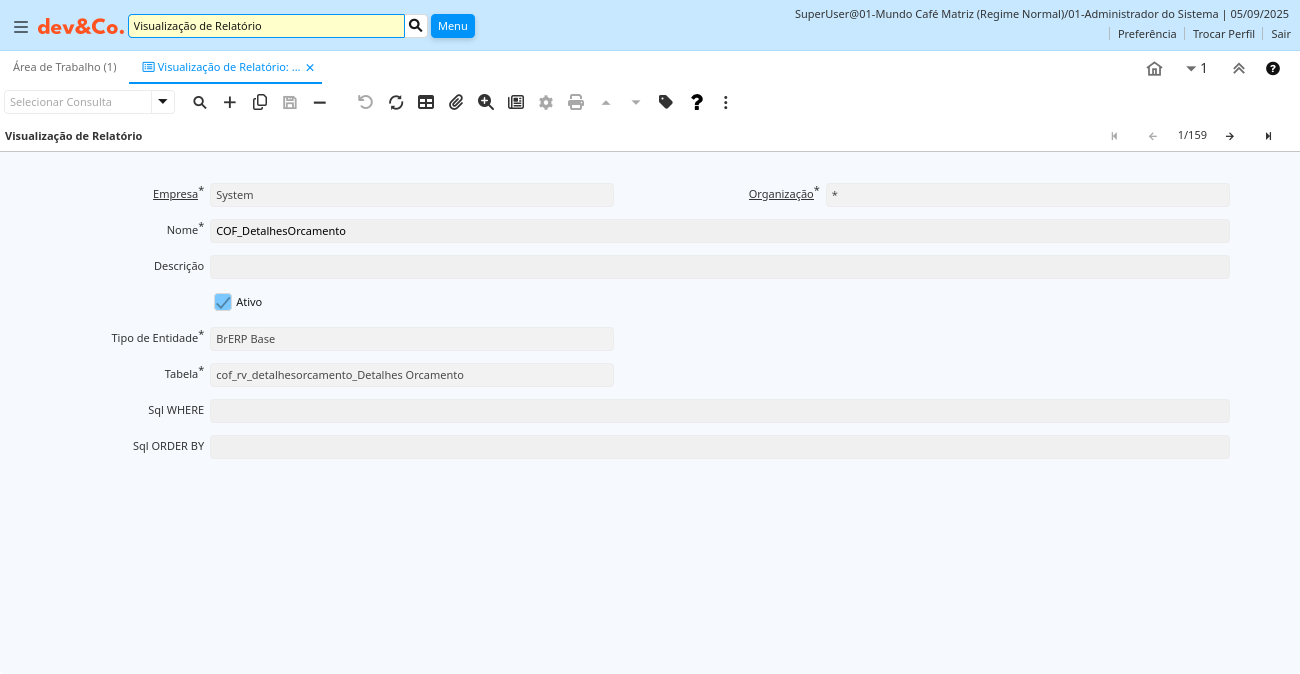Viewport: 1300px width, 674px height.
Task: Click the Sql WHERE input field
Action: click(719, 411)
